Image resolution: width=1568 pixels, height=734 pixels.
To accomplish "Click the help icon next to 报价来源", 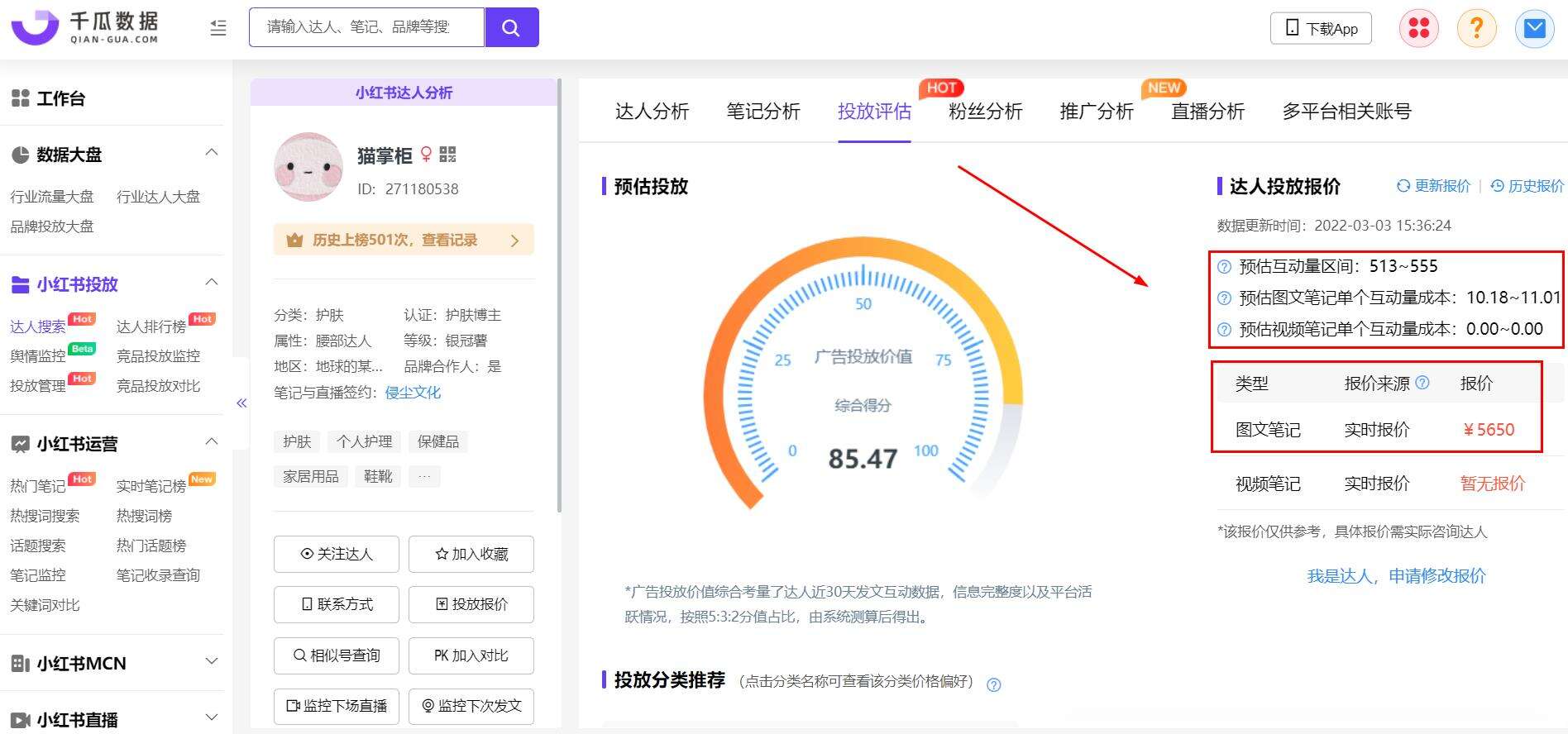I will click(x=1422, y=383).
